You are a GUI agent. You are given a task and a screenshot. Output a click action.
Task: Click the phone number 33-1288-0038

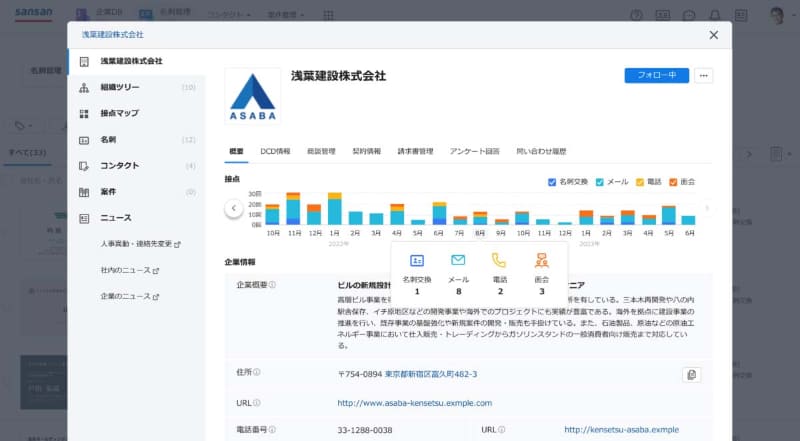coord(365,430)
